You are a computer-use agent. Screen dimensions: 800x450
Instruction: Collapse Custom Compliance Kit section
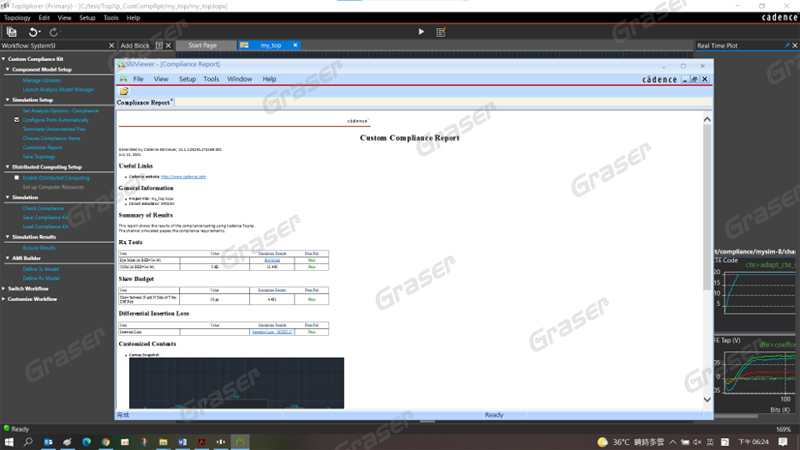tap(4, 59)
